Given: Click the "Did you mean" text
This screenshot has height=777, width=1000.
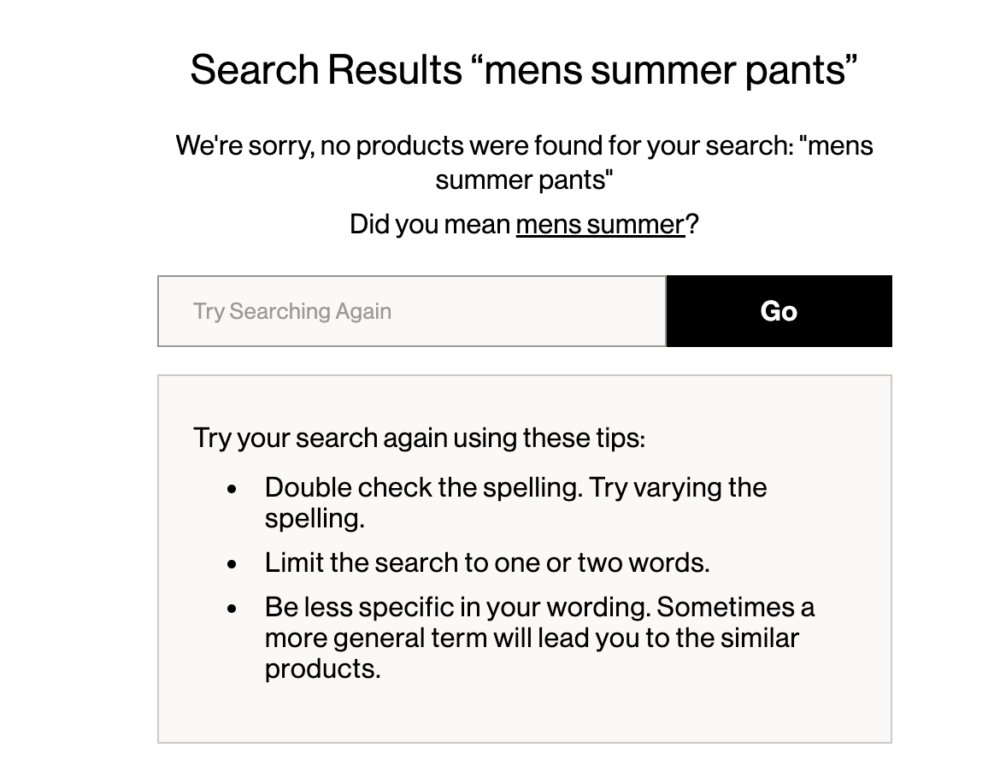Looking at the screenshot, I should click(x=430, y=225).
